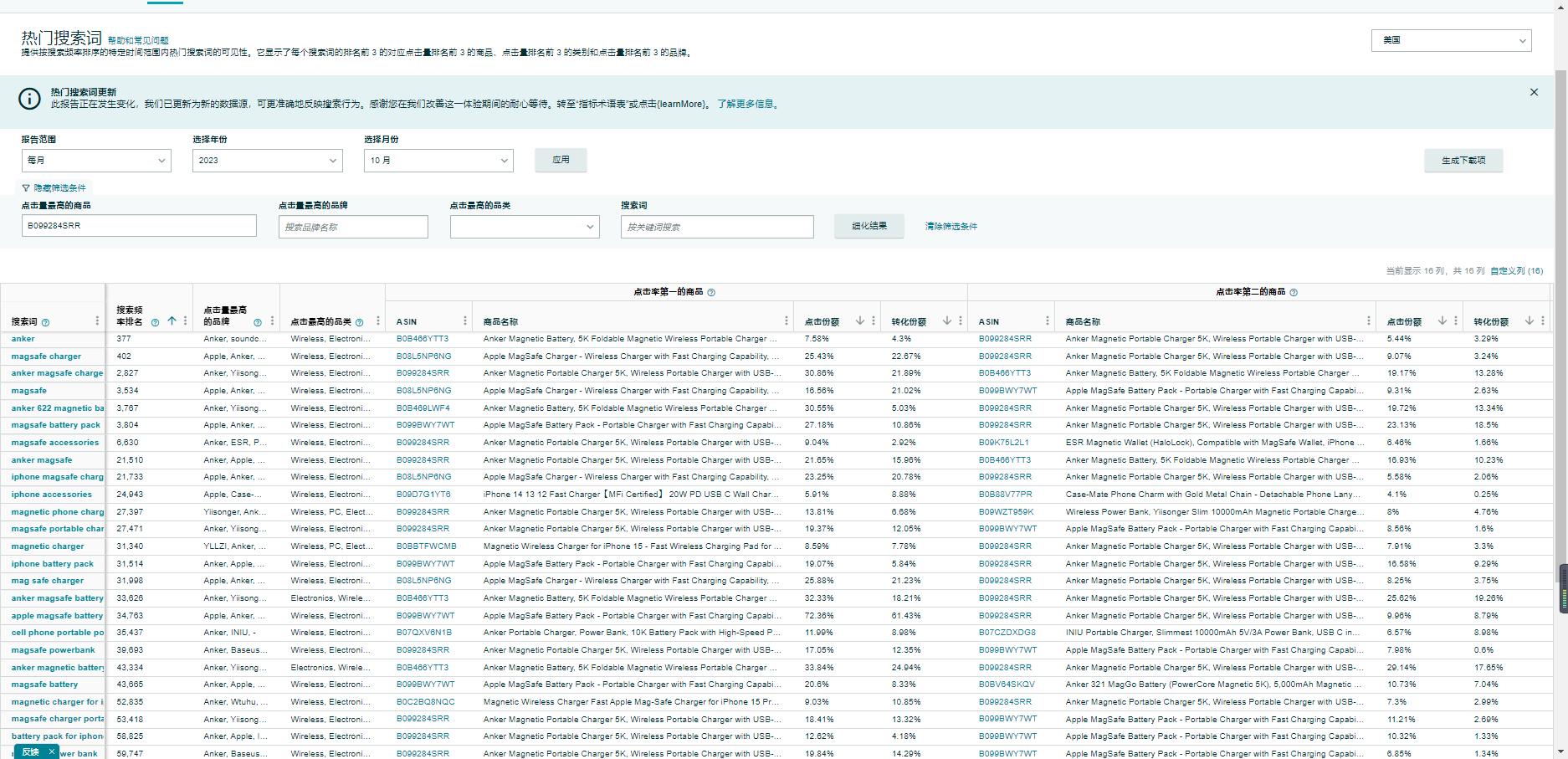
Task: Collapse filters via 隐藏筛选条件
Action: pos(54,188)
